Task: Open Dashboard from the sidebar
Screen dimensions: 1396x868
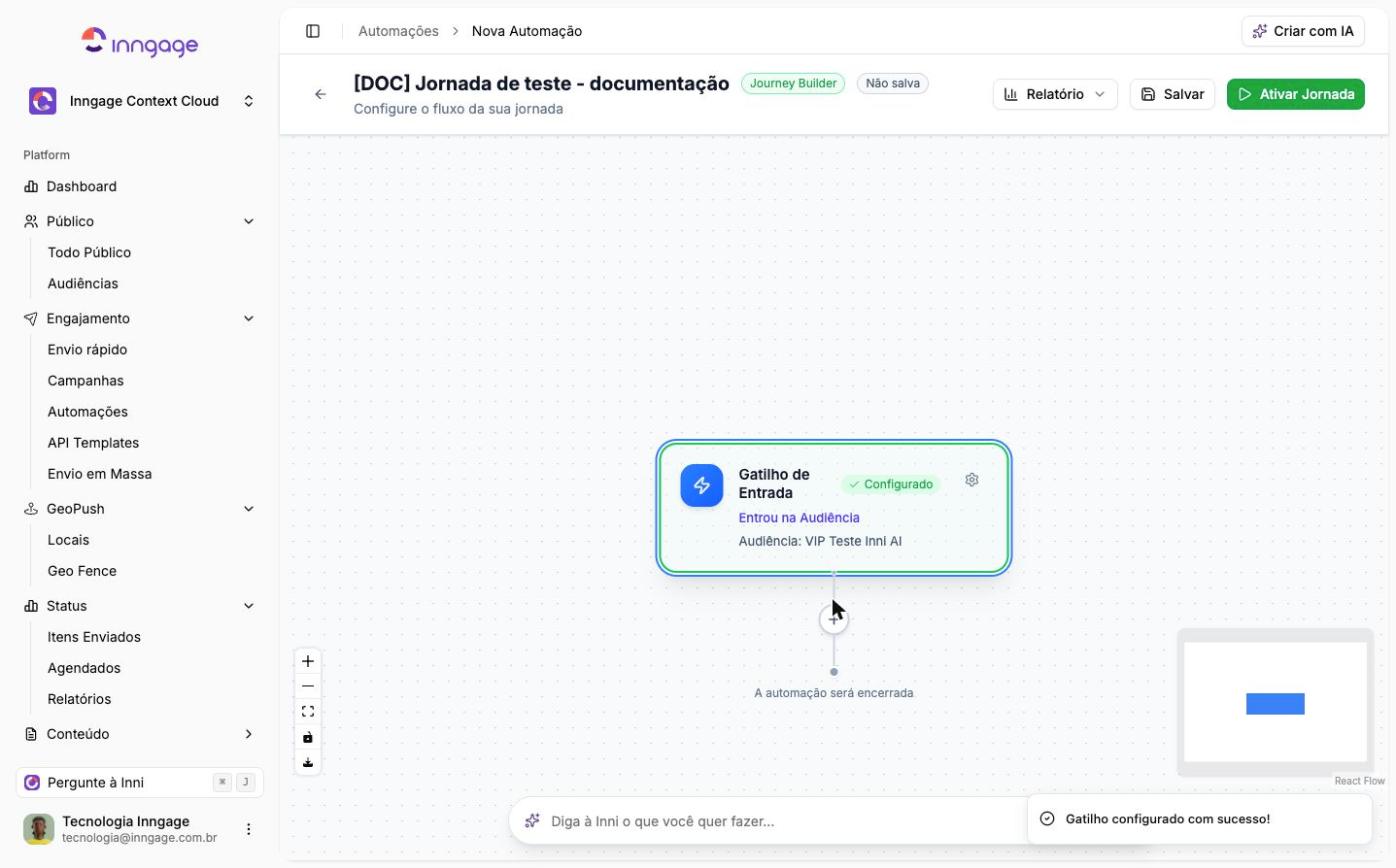Action: 139,187
